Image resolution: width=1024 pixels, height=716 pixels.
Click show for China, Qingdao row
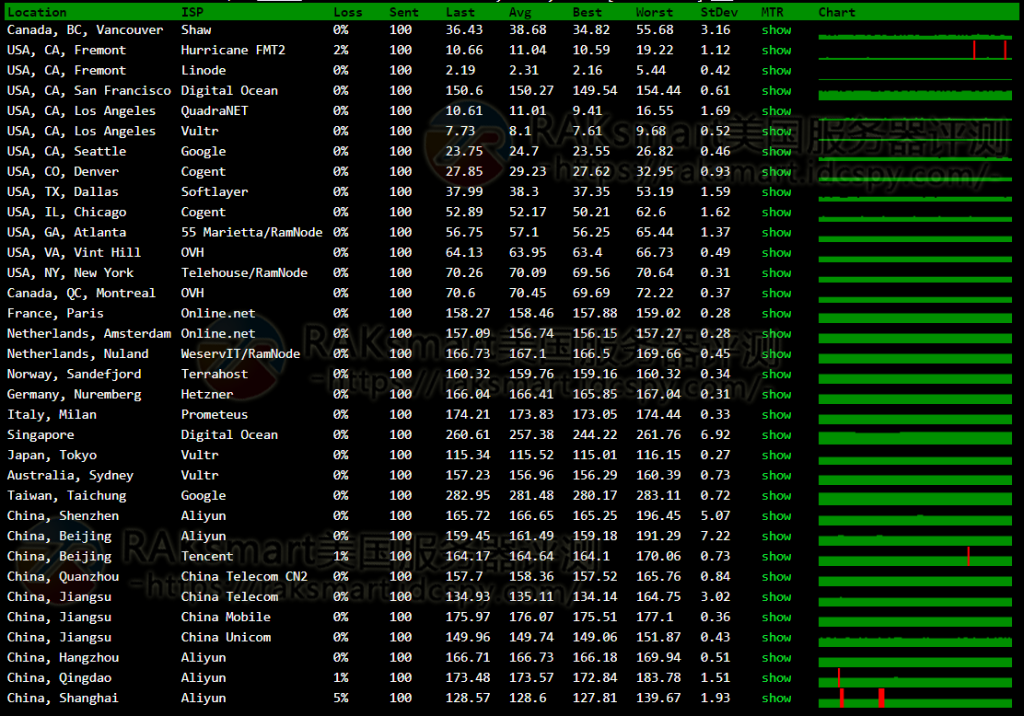tap(776, 678)
